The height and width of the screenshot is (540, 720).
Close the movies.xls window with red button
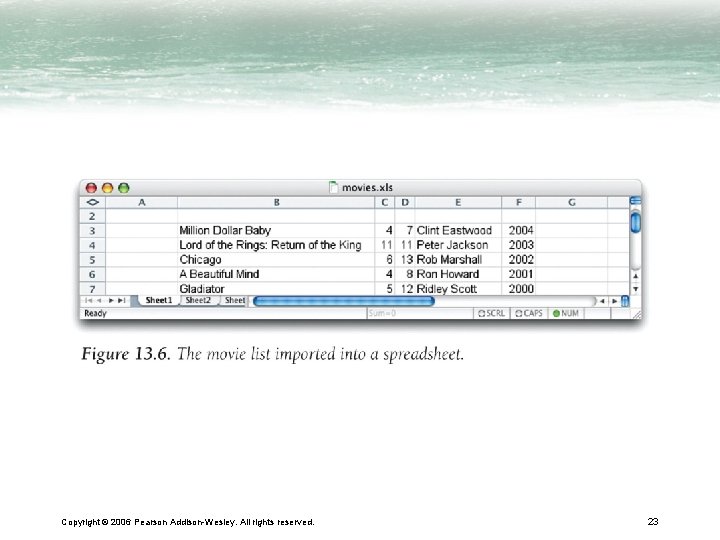click(91, 188)
